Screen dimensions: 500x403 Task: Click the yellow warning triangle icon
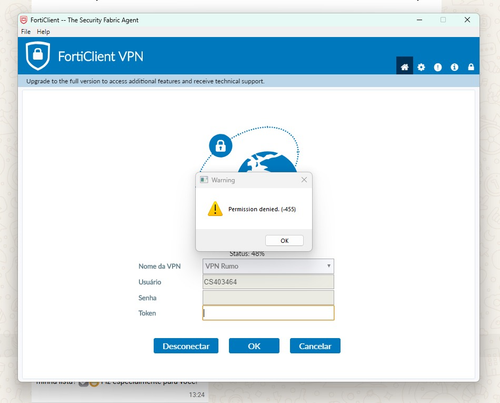(x=215, y=209)
